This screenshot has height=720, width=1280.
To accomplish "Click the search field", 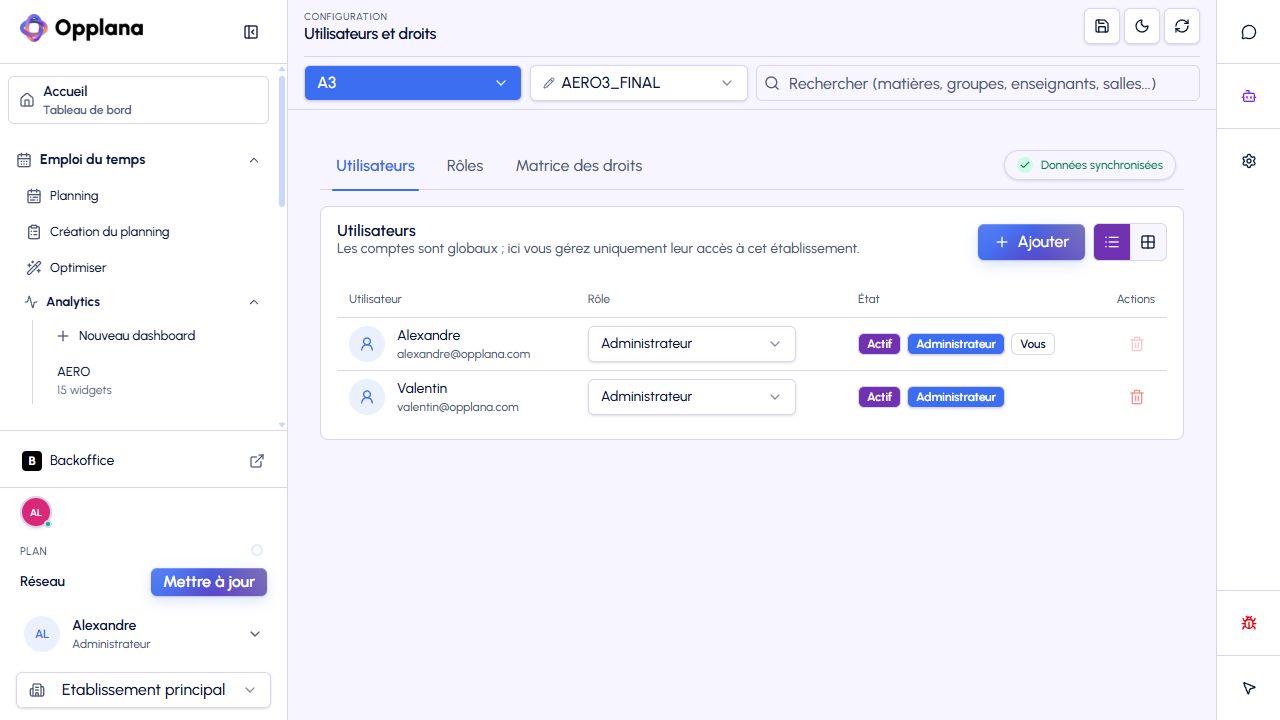I will click(977, 83).
